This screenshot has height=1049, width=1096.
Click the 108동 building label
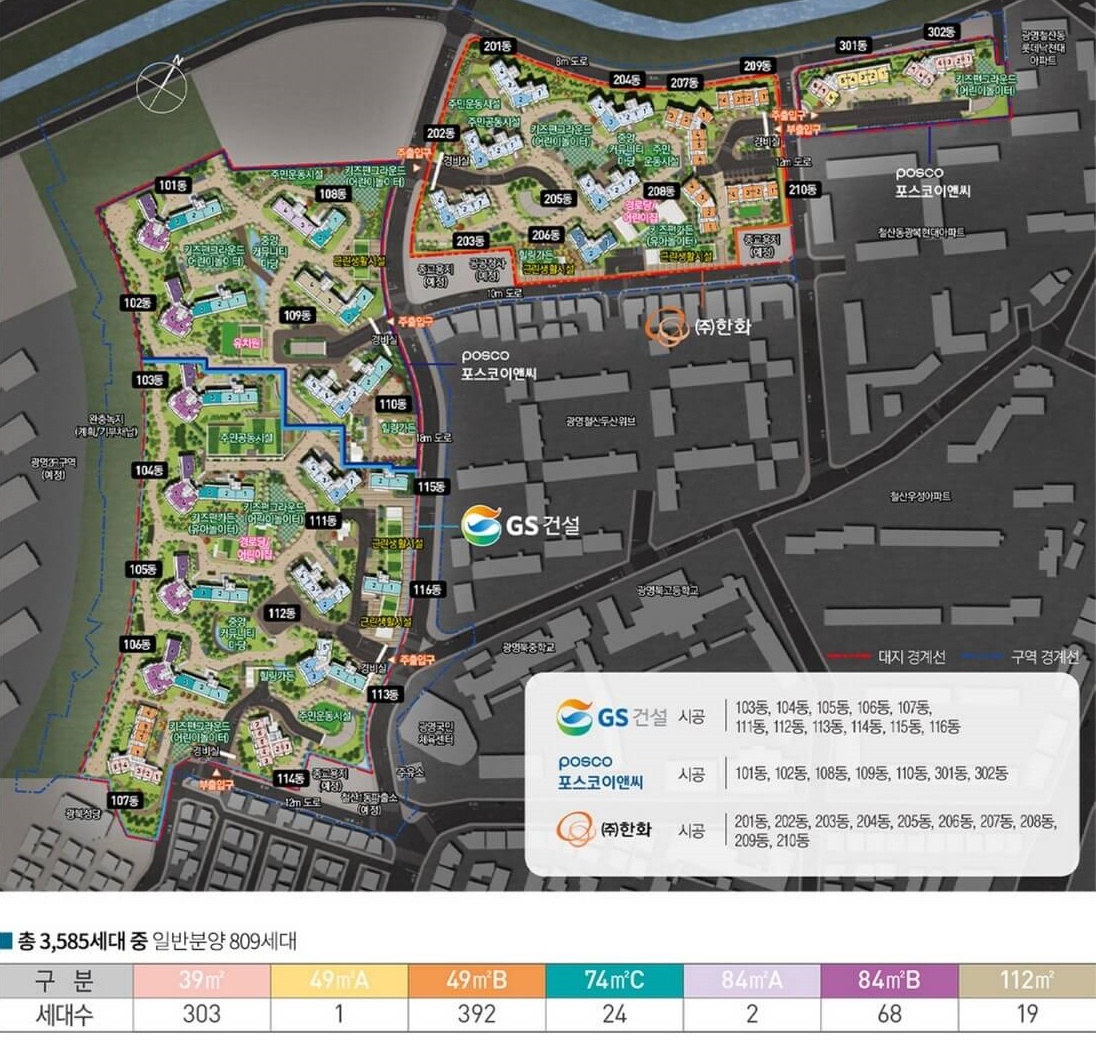(x=333, y=194)
